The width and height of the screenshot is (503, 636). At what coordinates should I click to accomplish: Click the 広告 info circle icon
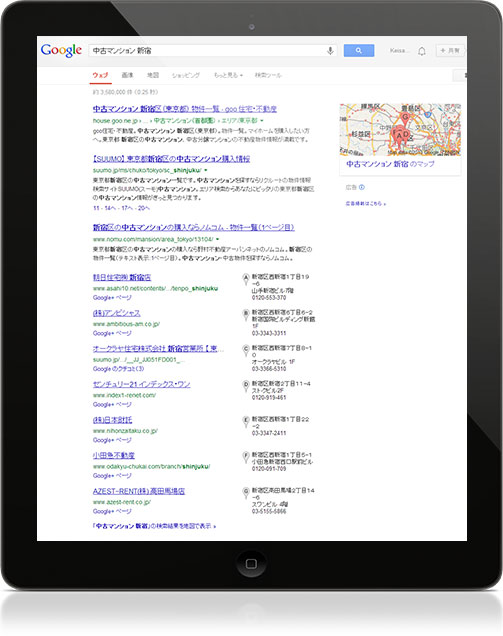tap(362, 187)
